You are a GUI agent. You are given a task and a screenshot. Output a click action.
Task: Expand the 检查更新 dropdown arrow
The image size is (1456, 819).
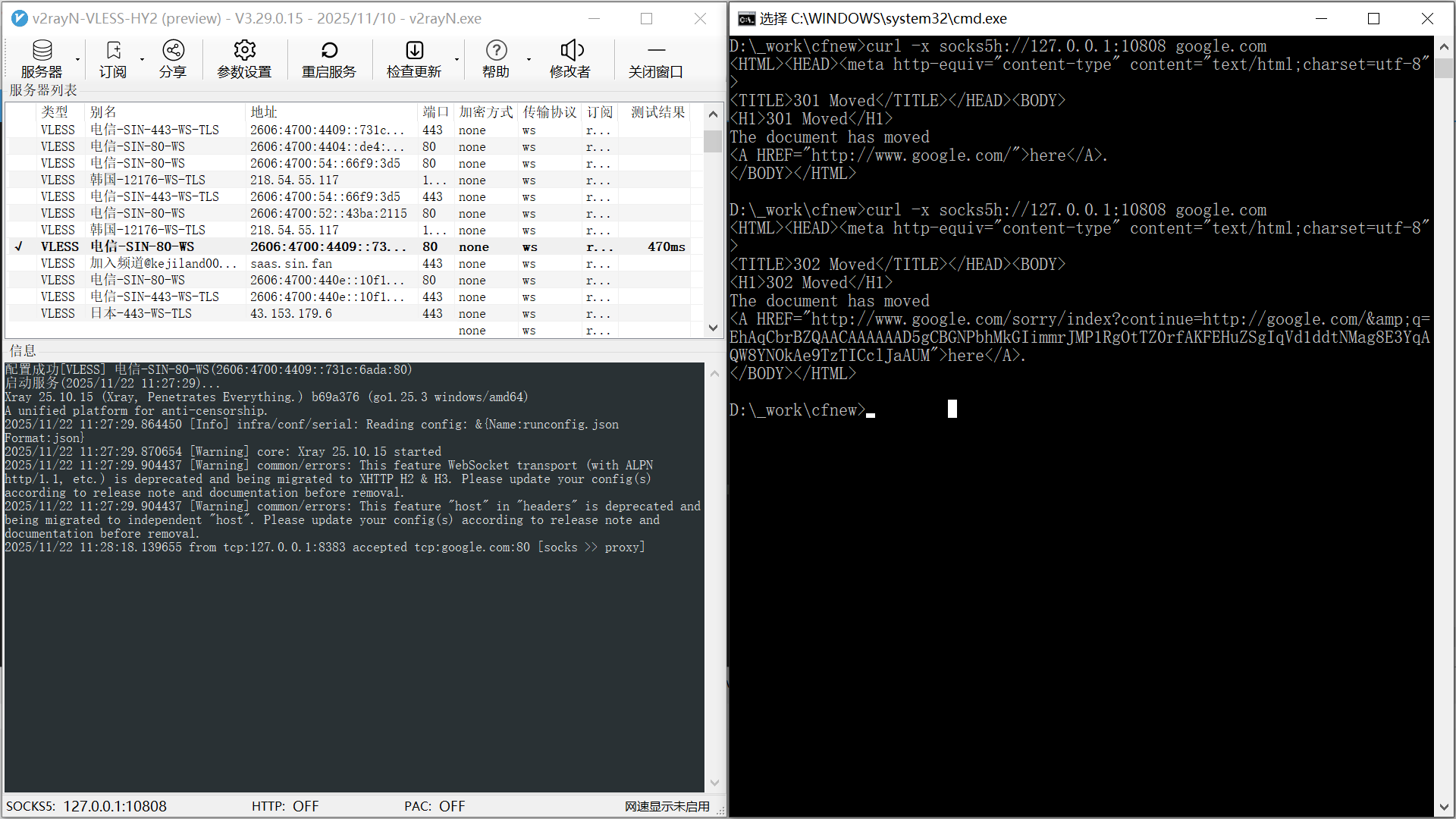pos(457,59)
